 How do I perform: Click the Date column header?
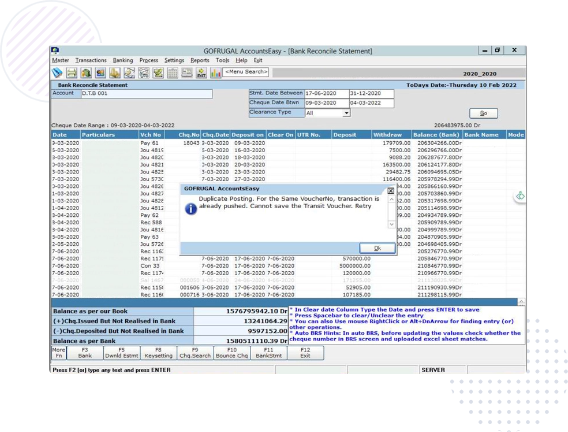pyautogui.click(x=66, y=135)
